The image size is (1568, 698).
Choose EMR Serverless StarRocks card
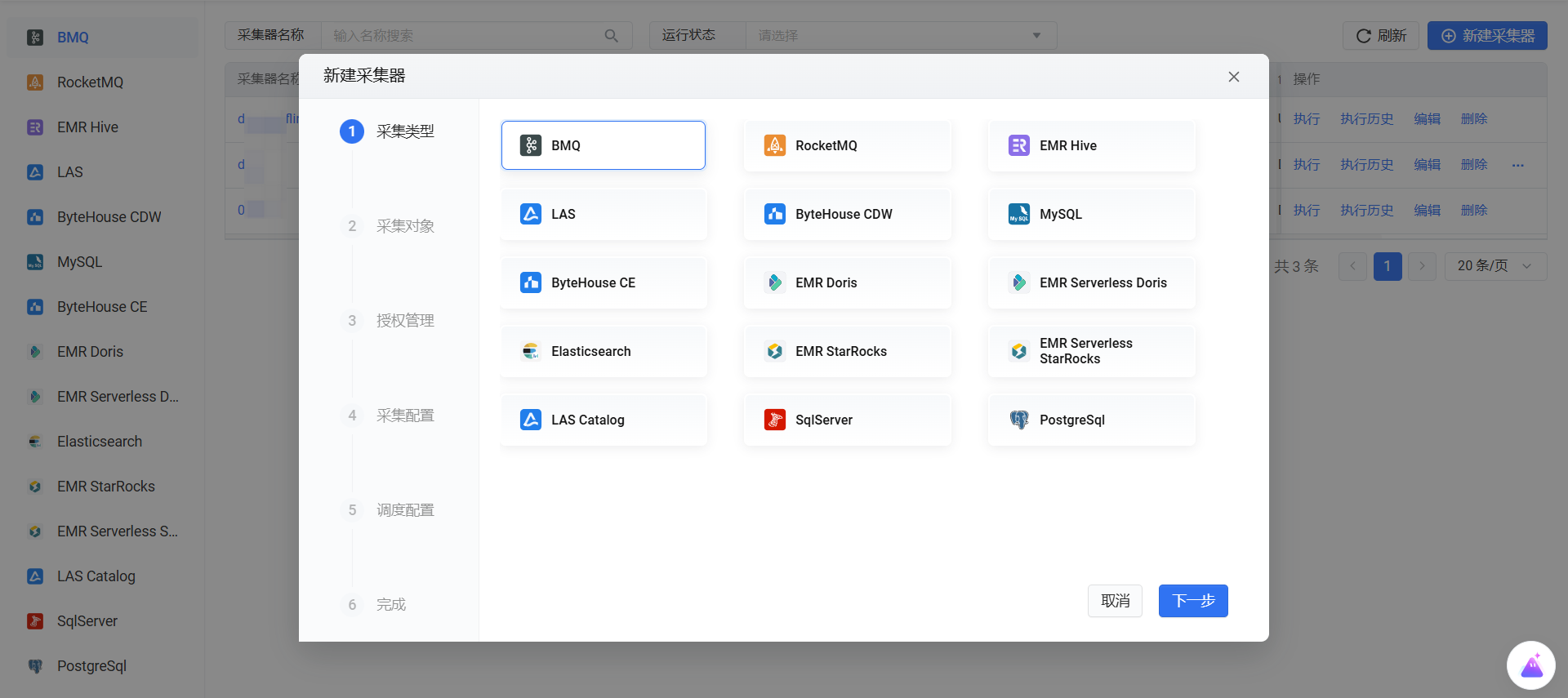point(1091,351)
